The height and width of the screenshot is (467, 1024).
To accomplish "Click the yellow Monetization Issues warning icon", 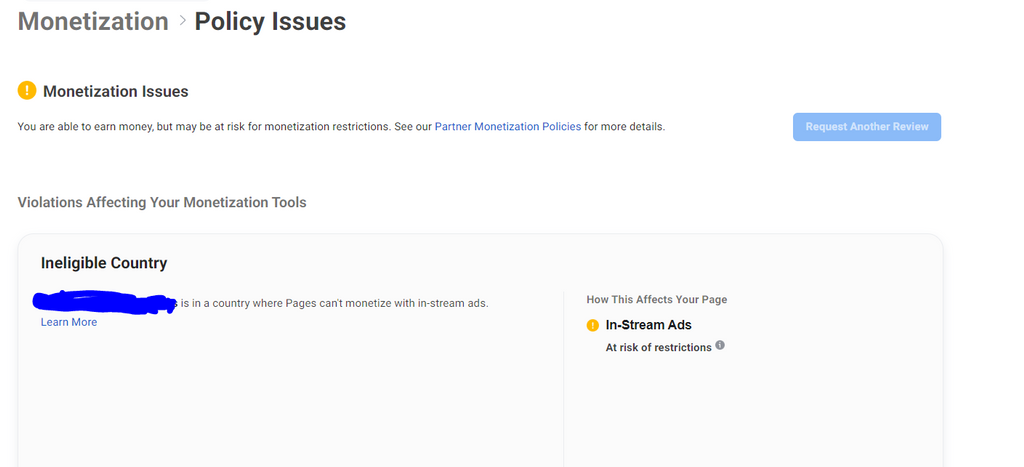I will point(27,91).
